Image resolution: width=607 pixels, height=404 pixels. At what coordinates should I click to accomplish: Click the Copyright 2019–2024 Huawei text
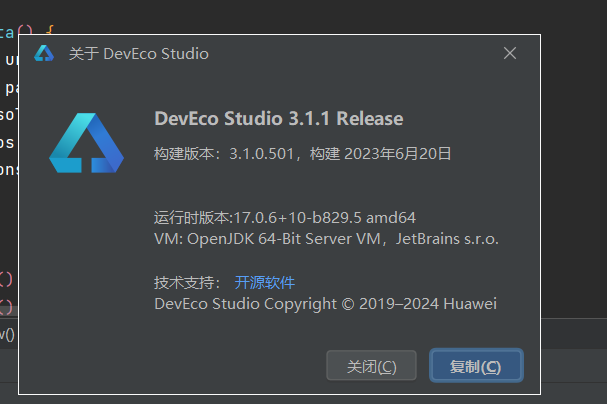click(x=326, y=304)
